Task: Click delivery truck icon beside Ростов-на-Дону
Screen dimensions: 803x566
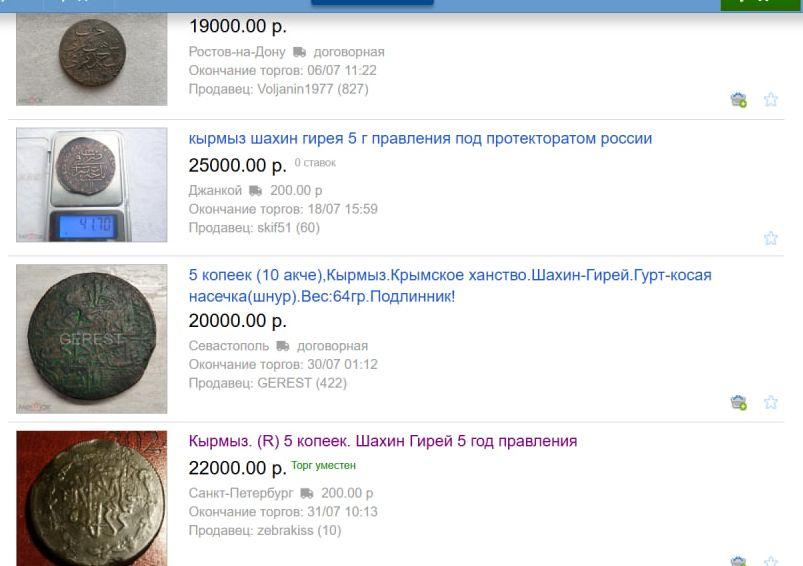Action: point(299,52)
